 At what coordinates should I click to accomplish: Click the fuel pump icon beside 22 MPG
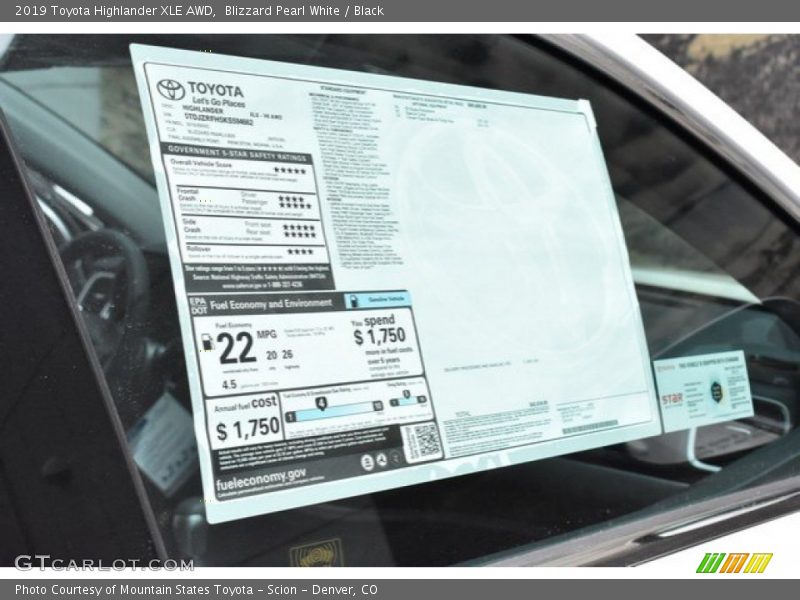207,342
